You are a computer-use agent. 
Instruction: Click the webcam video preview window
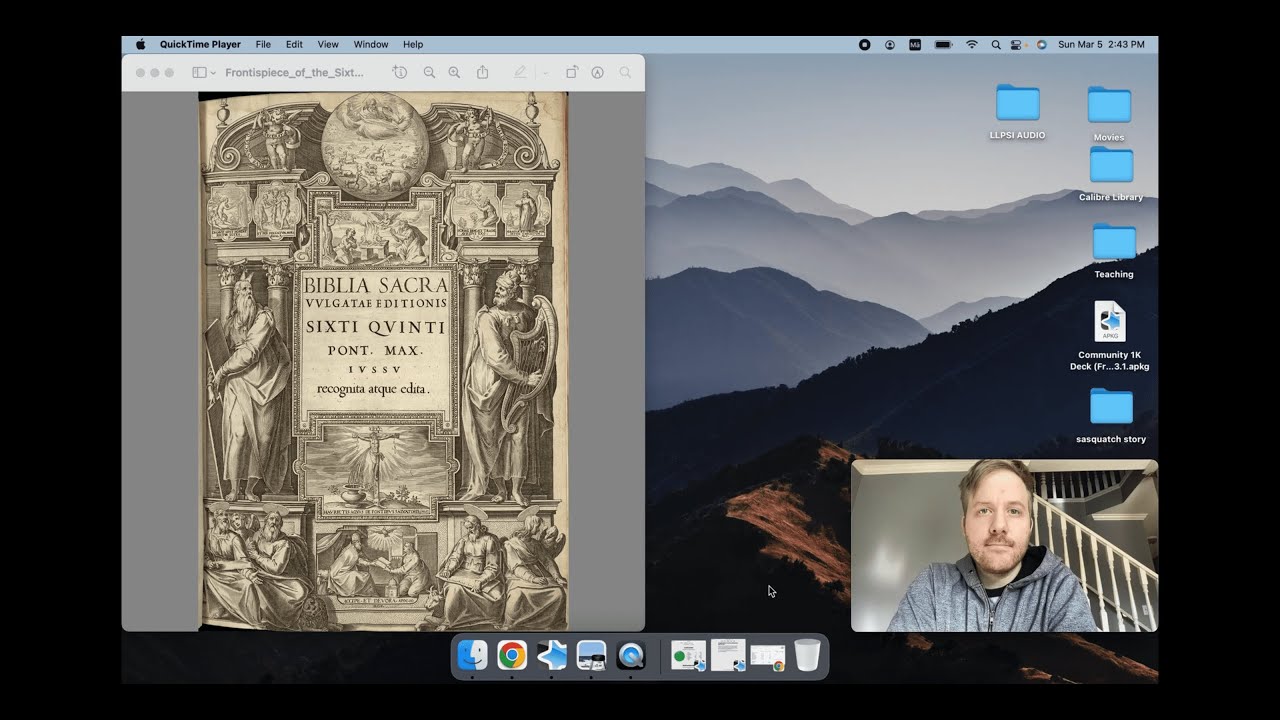1004,546
